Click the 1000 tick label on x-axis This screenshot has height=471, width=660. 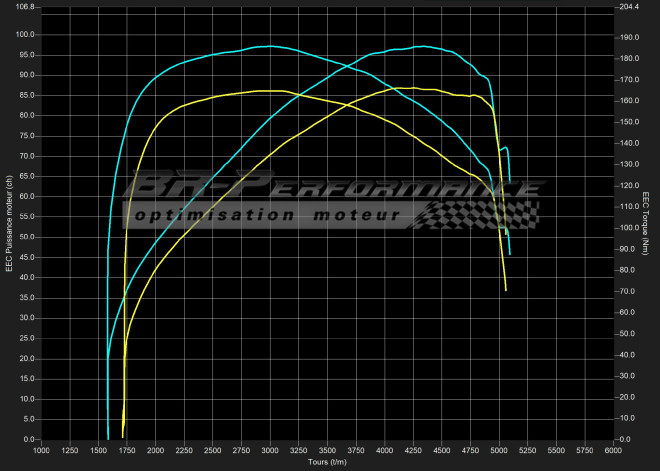(x=41, y=451)
